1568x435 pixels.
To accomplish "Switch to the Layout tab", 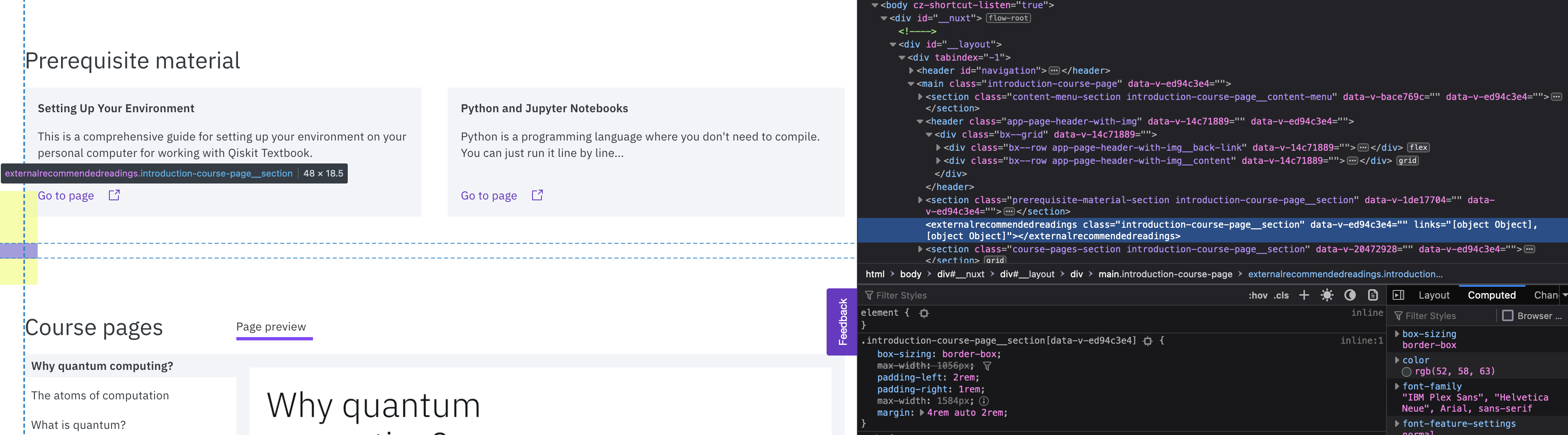I will pos(1434,295).
